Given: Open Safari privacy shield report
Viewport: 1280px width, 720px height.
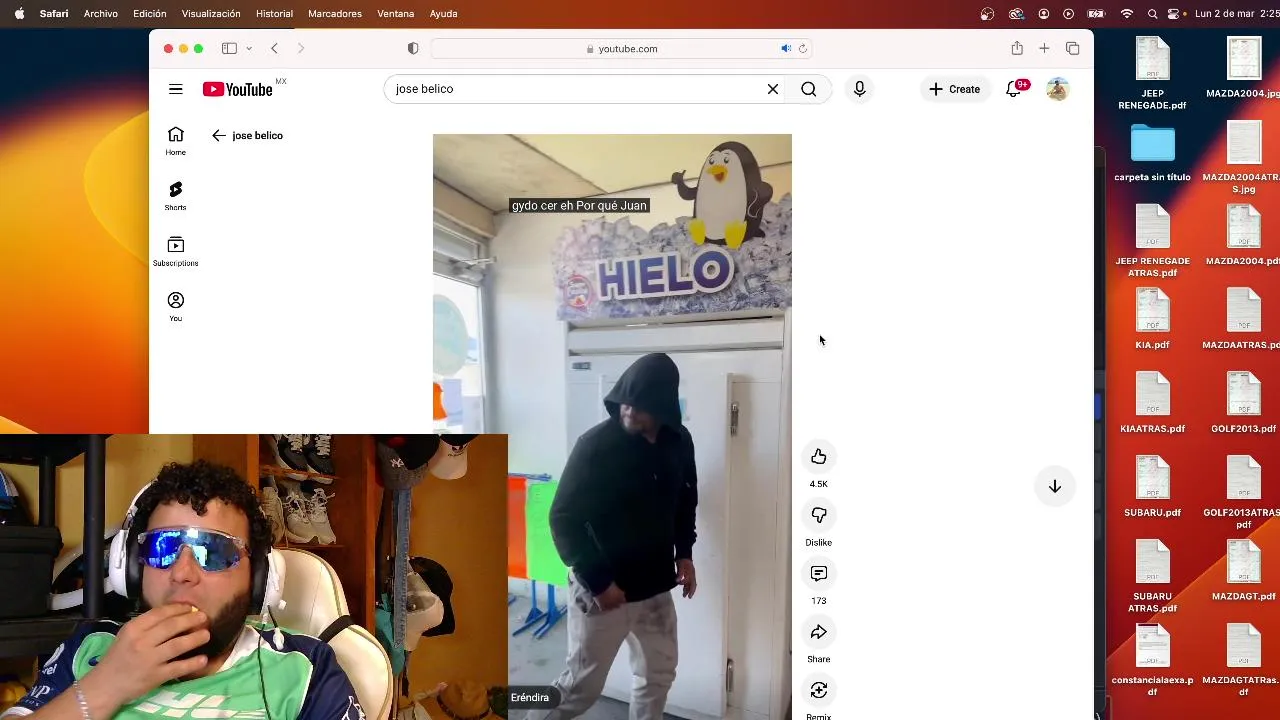Looking at the screenshot, I should (x=413, y=48).
